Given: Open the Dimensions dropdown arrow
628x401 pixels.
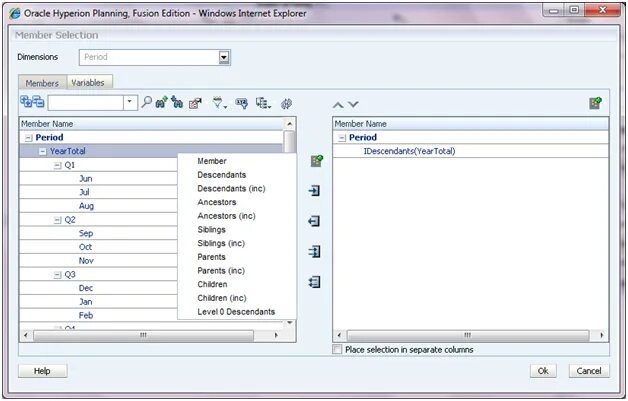Looking at the screenshot, I should (224, 57).
